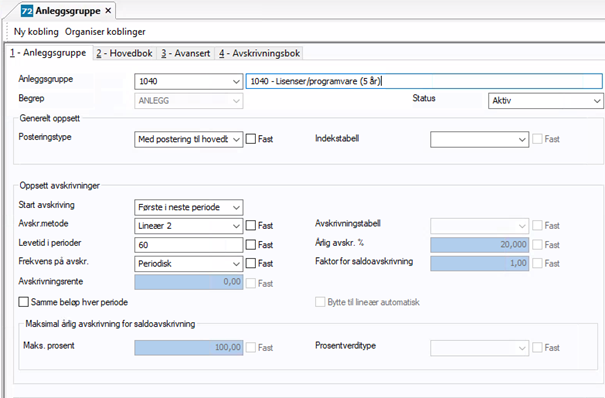Click the Levetid i perioder field

click(189, 245)
